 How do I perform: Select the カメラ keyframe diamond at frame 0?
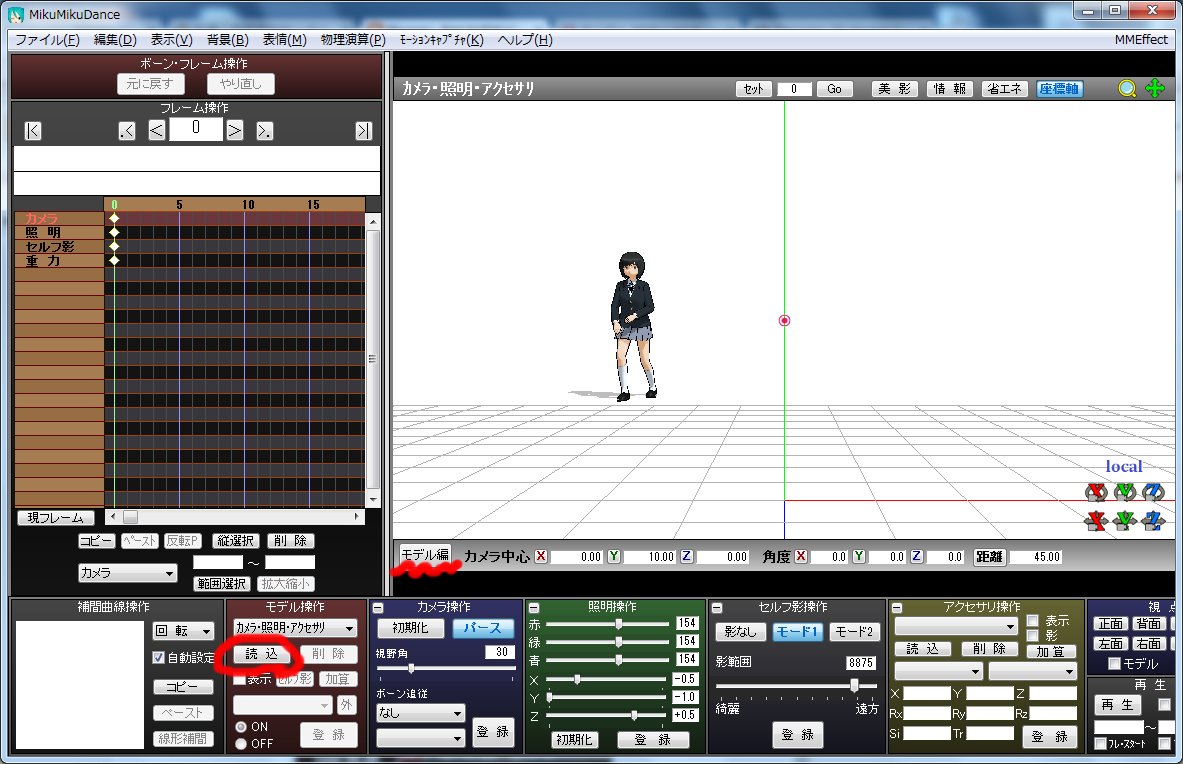coord(114,219)
